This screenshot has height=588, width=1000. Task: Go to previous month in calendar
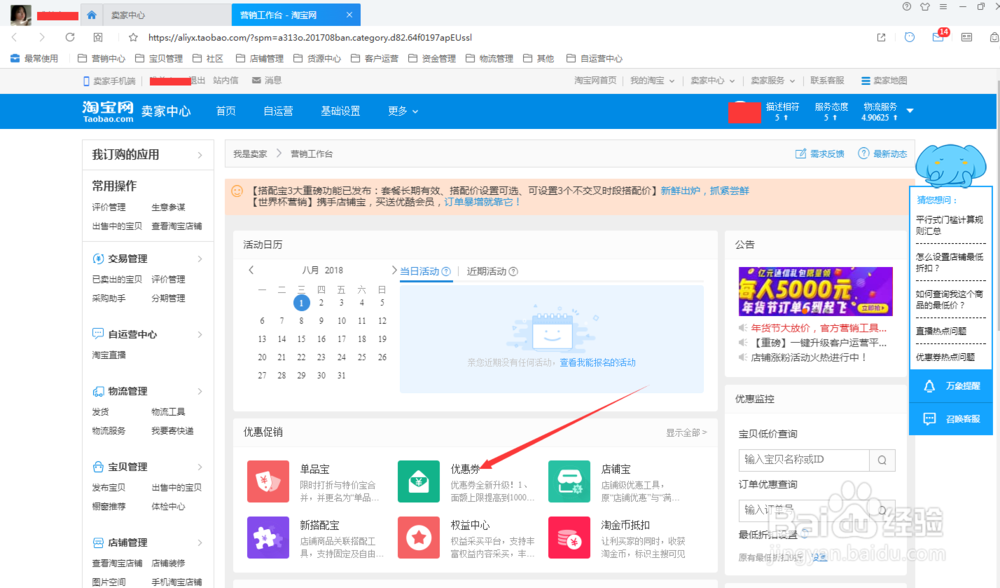251,270
